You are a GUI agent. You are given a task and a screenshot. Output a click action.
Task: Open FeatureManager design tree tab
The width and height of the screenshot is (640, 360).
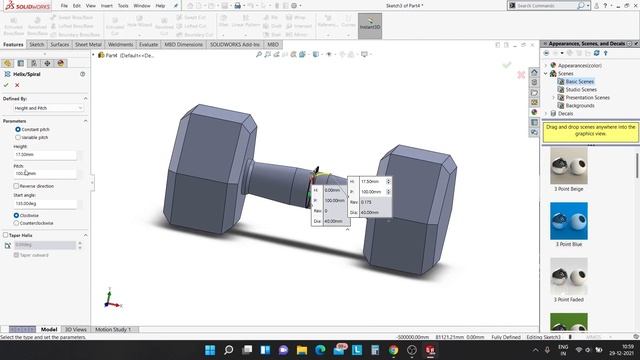click(7, 63)
